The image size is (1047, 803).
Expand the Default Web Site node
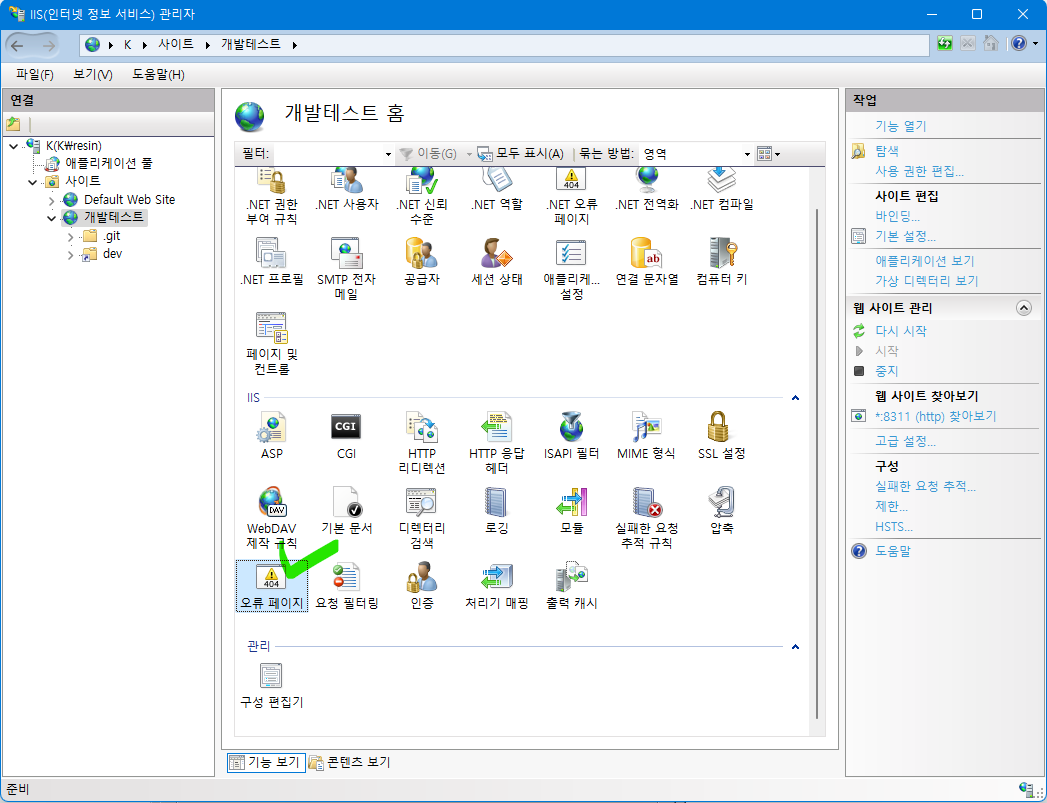[x=51, y=200]
